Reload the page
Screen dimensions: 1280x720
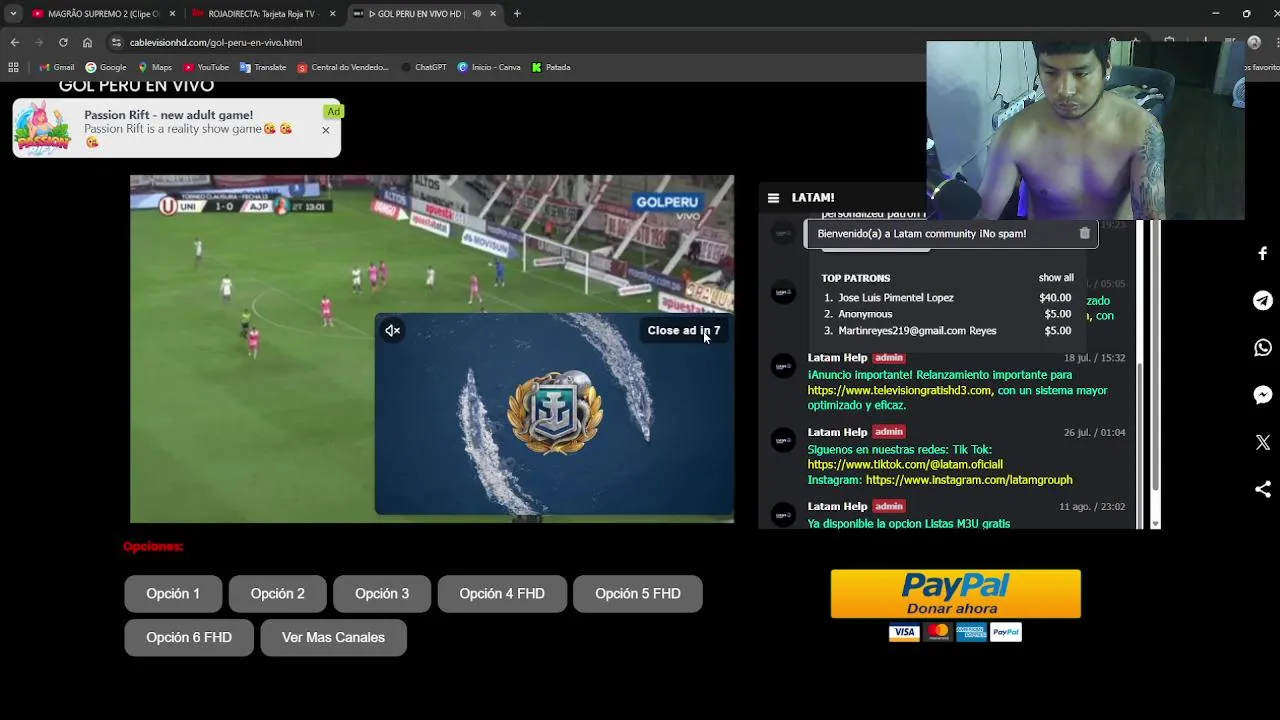pos(63,42)
